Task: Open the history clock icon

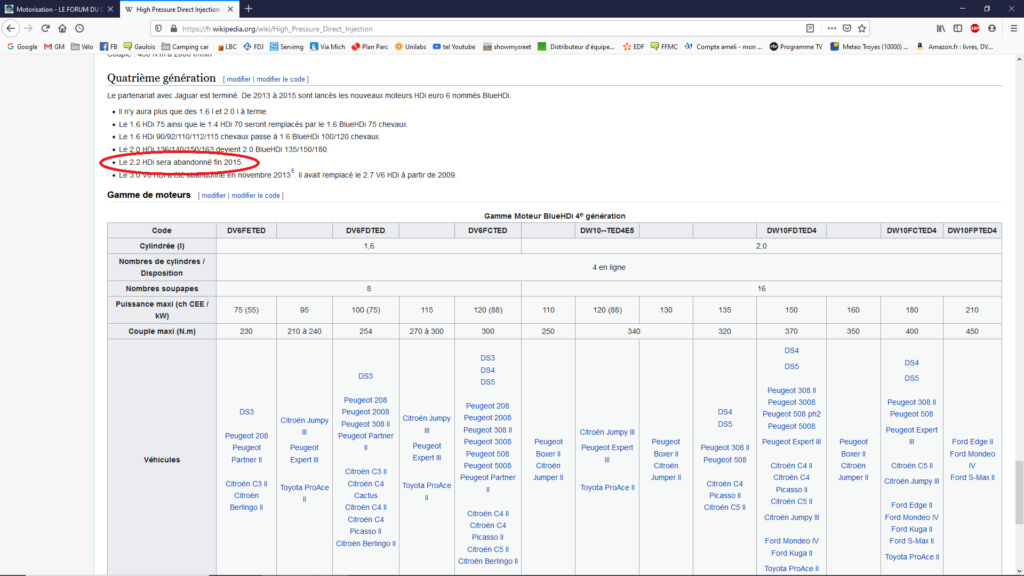Action: pyautogui.click(x=80, y=29)
